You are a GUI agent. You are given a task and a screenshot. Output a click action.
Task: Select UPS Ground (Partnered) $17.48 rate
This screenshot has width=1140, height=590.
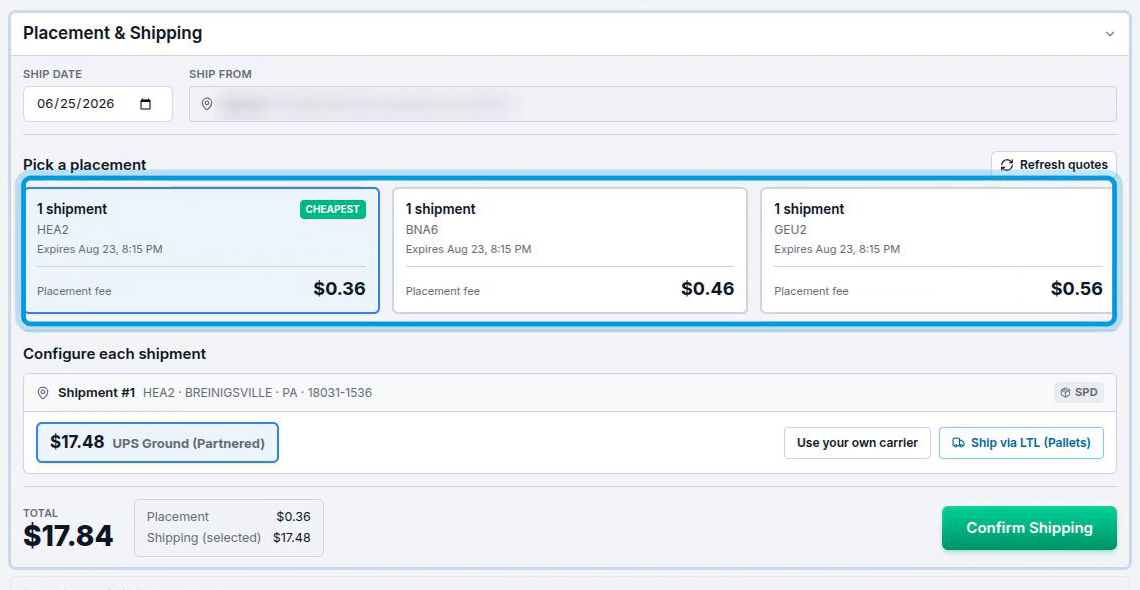[x=157, y=442]
